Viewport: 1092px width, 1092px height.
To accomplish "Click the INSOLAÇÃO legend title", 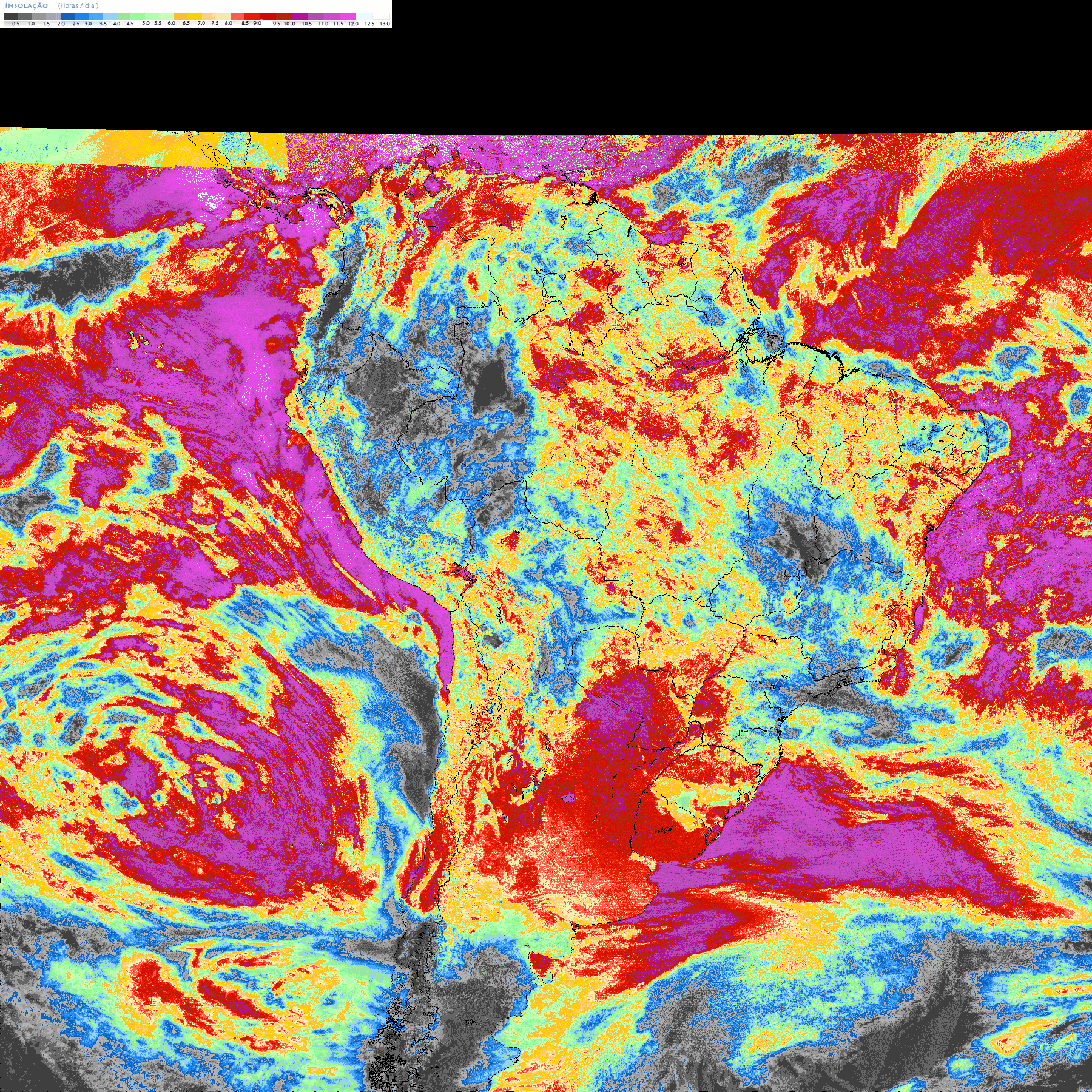I will (27, 5).
